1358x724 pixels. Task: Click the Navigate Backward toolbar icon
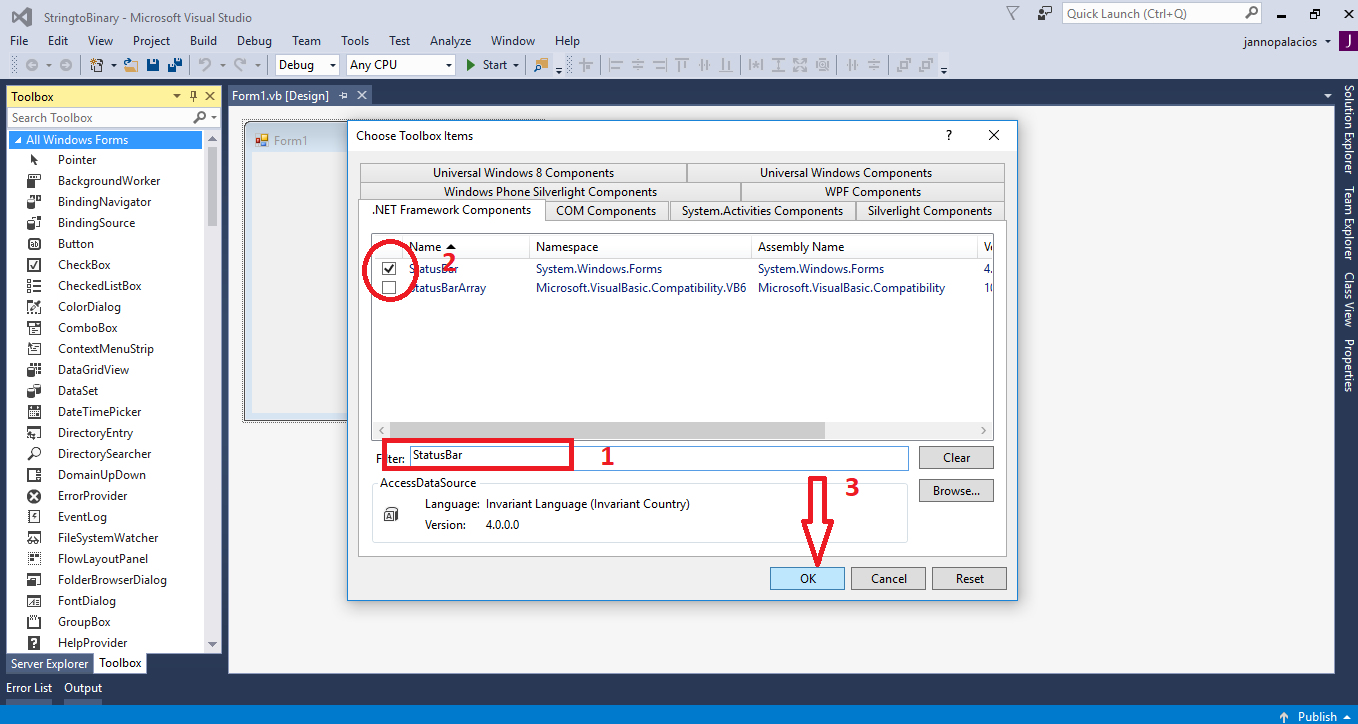coord(32,65)
